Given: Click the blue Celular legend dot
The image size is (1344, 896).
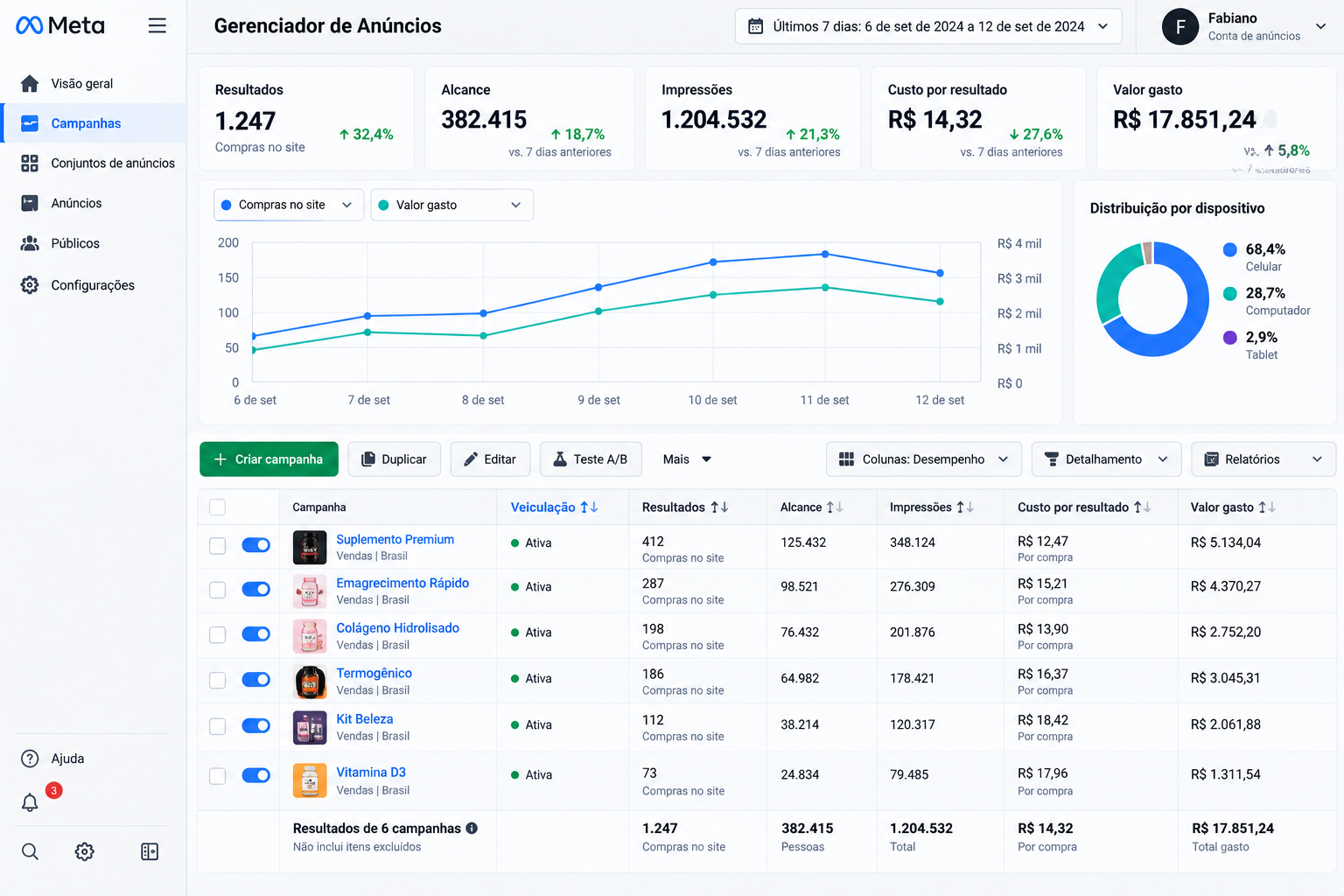Looking at the screenshot, I should tap(1230, 249).
